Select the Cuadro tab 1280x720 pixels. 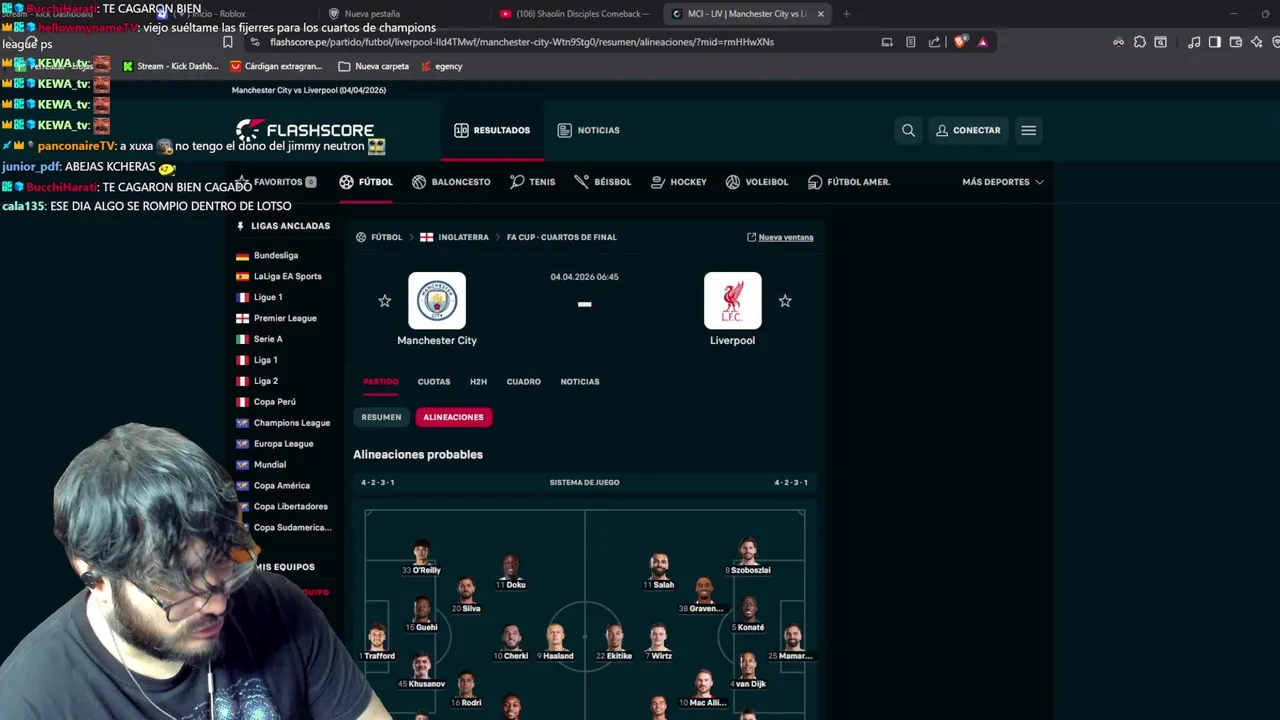coord(524,382)
